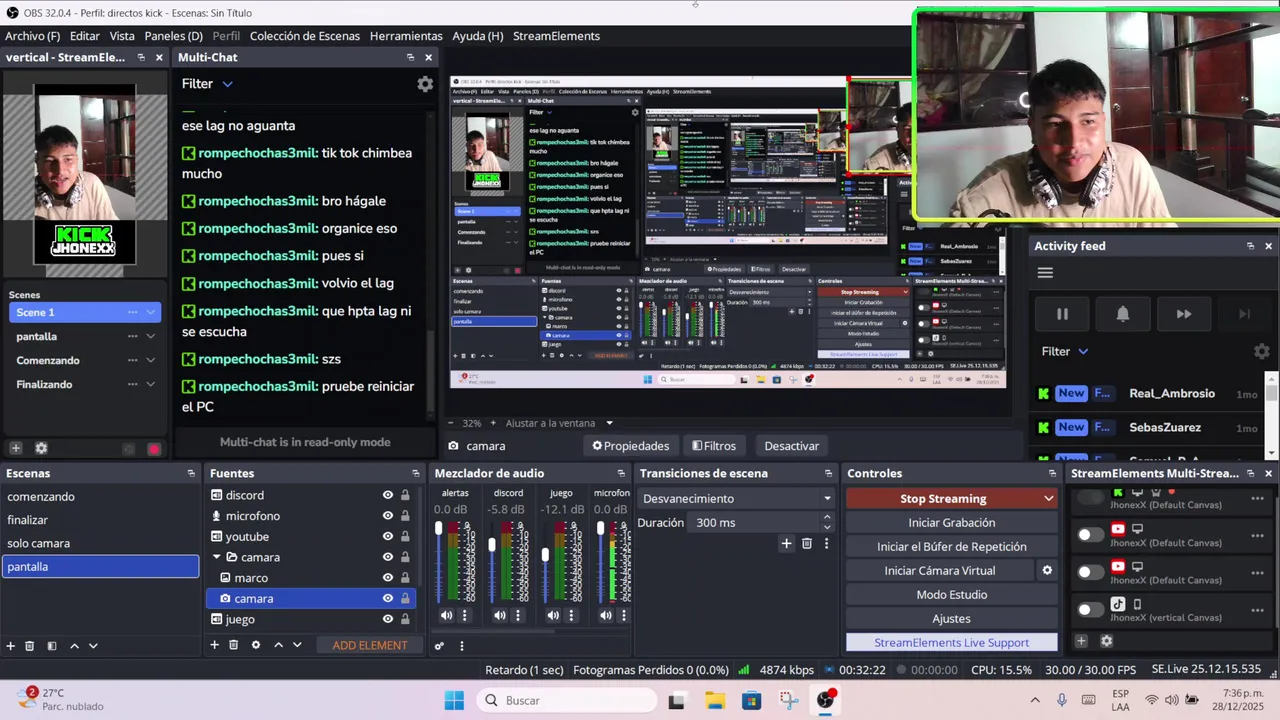Open scene filters icon in Escenas toolbar
The image size is (1280, 720).
(52, 646)
